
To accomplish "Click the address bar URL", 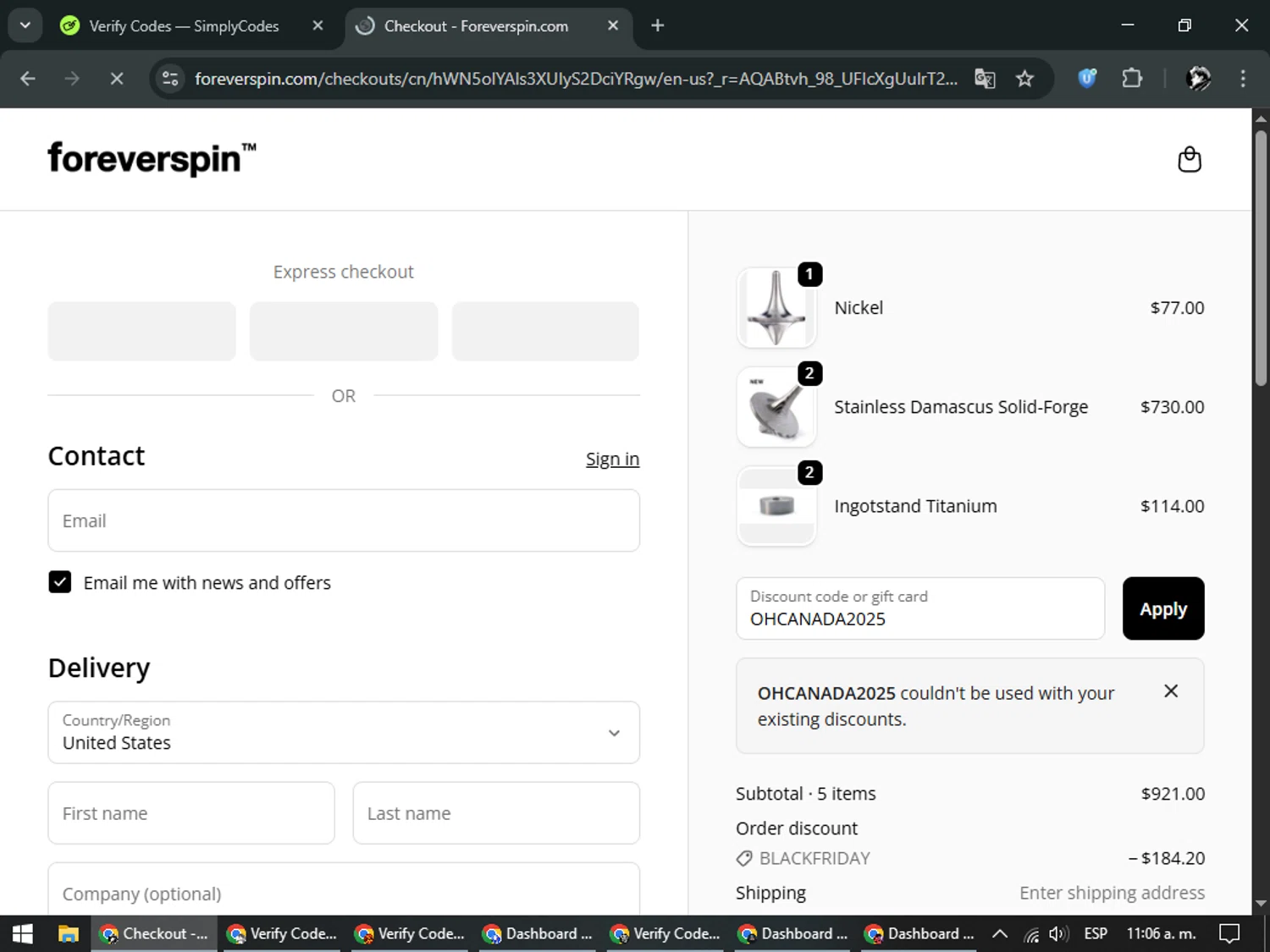I will 576,79.
